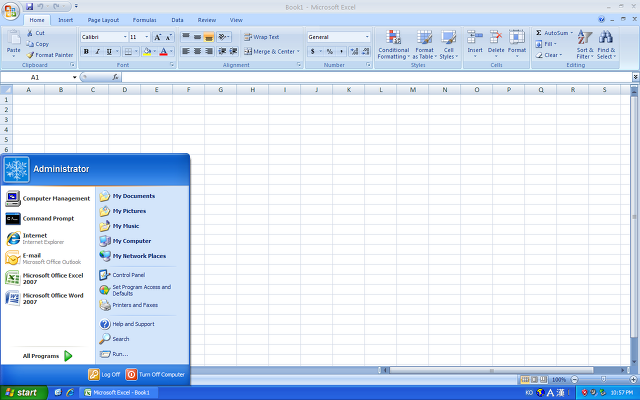Click the Insert cells icon
Image resolution: width=640 pixels, height=400 pixels.
tap(475, 37)
